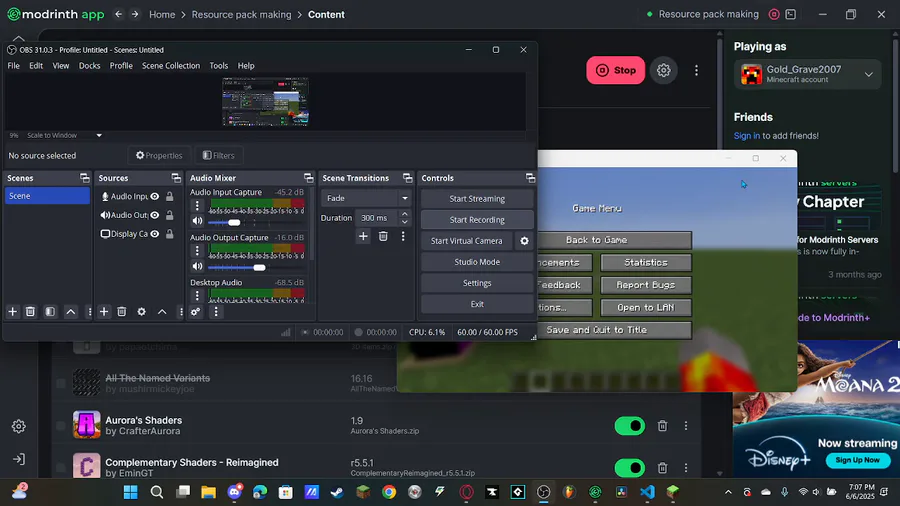
Task: Open OBS Tools menu
Action: (x=218, y=65)
